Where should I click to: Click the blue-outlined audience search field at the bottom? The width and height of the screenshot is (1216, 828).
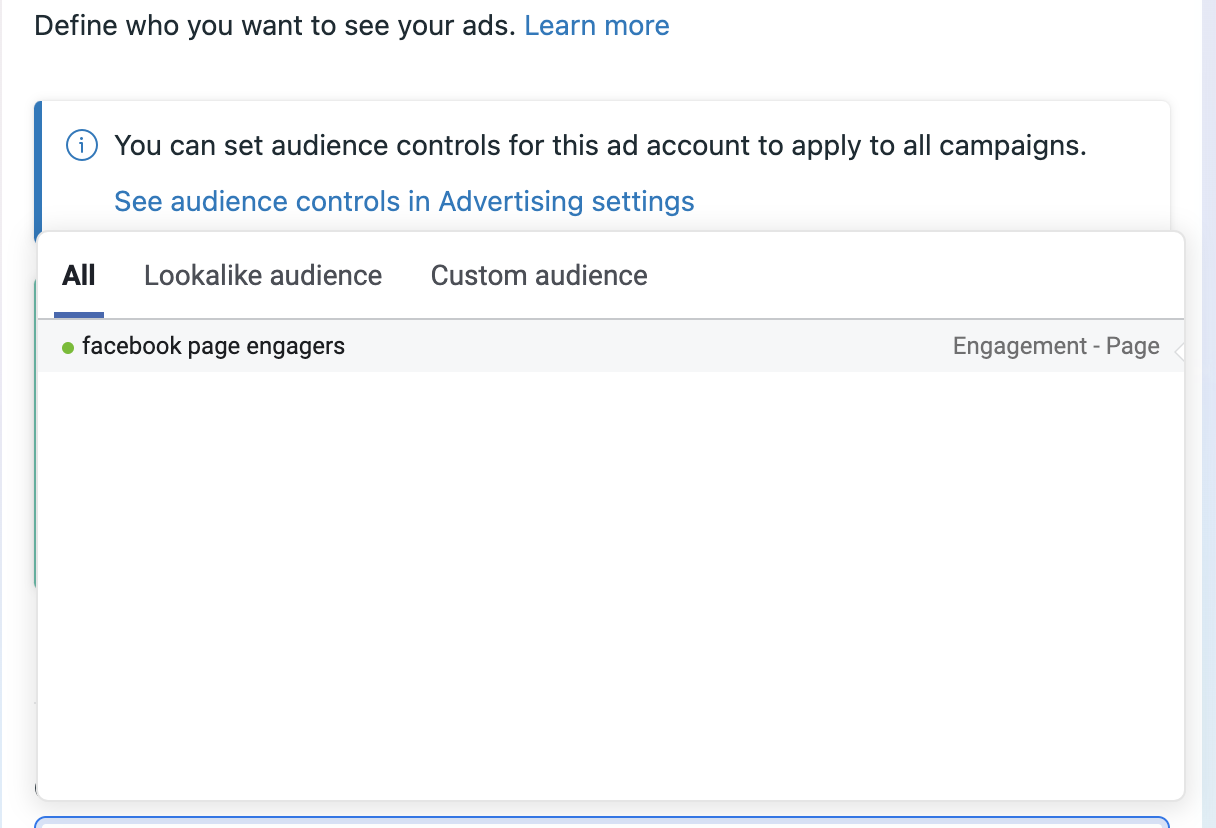click(x=600, y=822)
